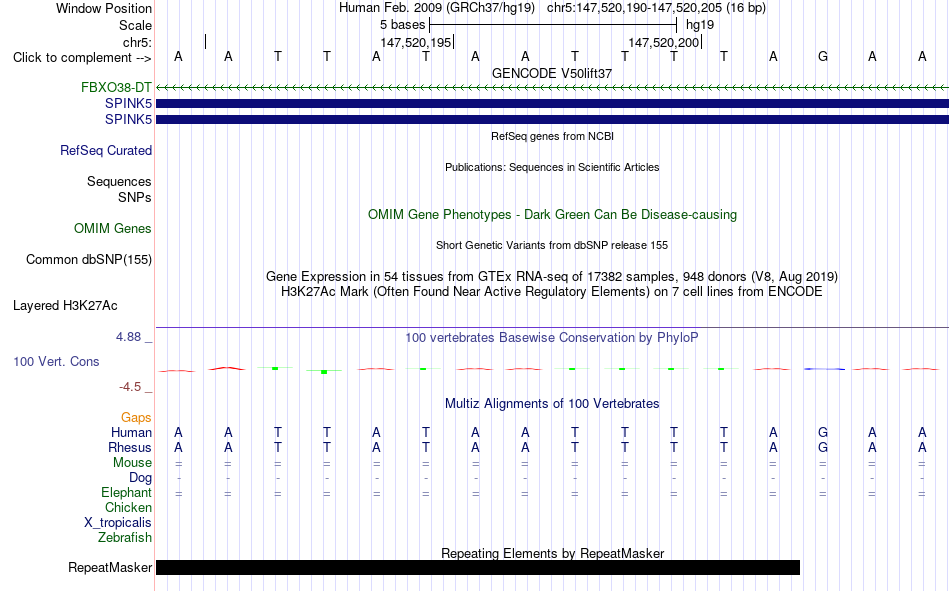
Task: Click the G in the Rhesus alignment row
Action: pyautogui.click(x=823, y=447)
